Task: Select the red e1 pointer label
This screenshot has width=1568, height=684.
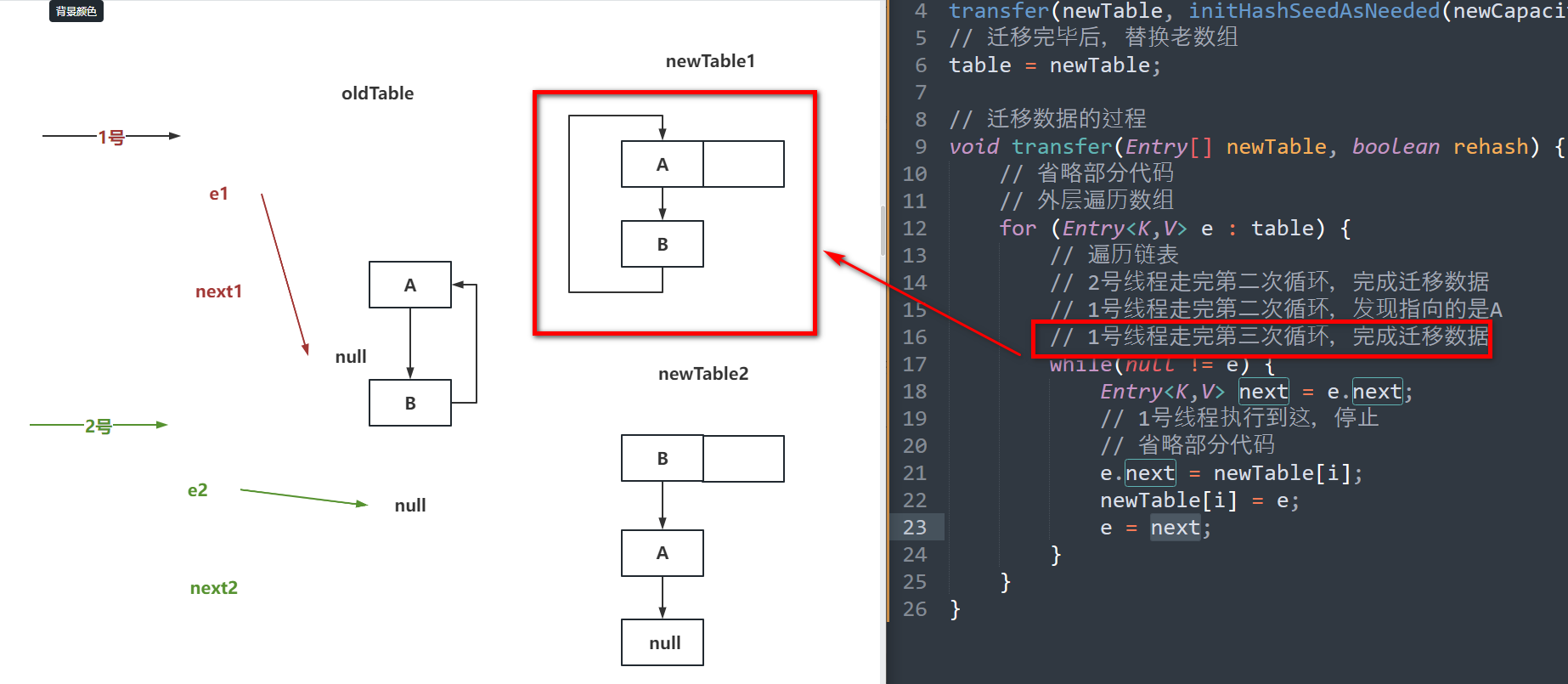Action: (x=219, y=194)
